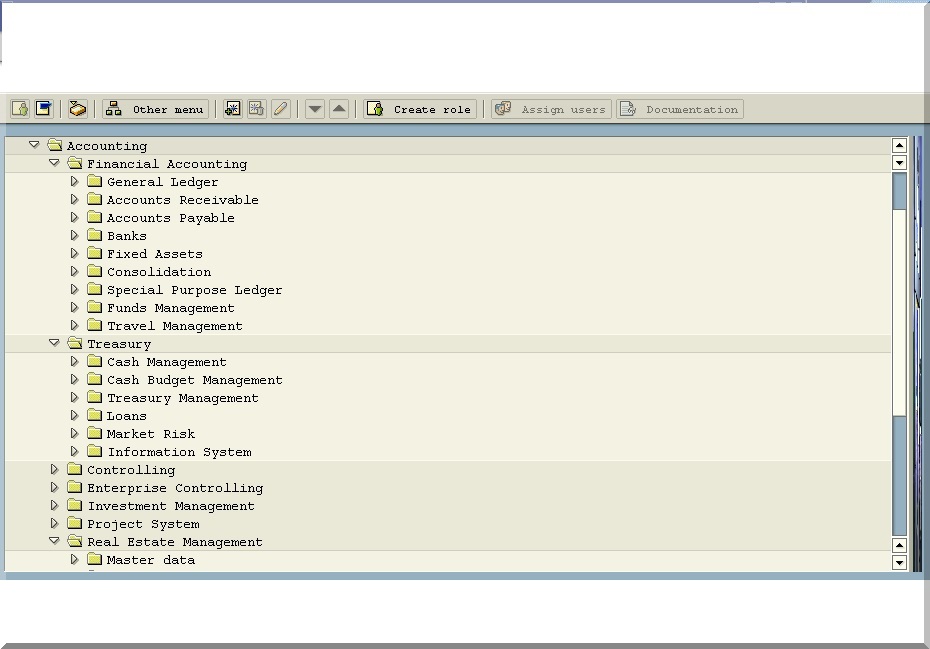Click the Market Risk folder icon

94,433
